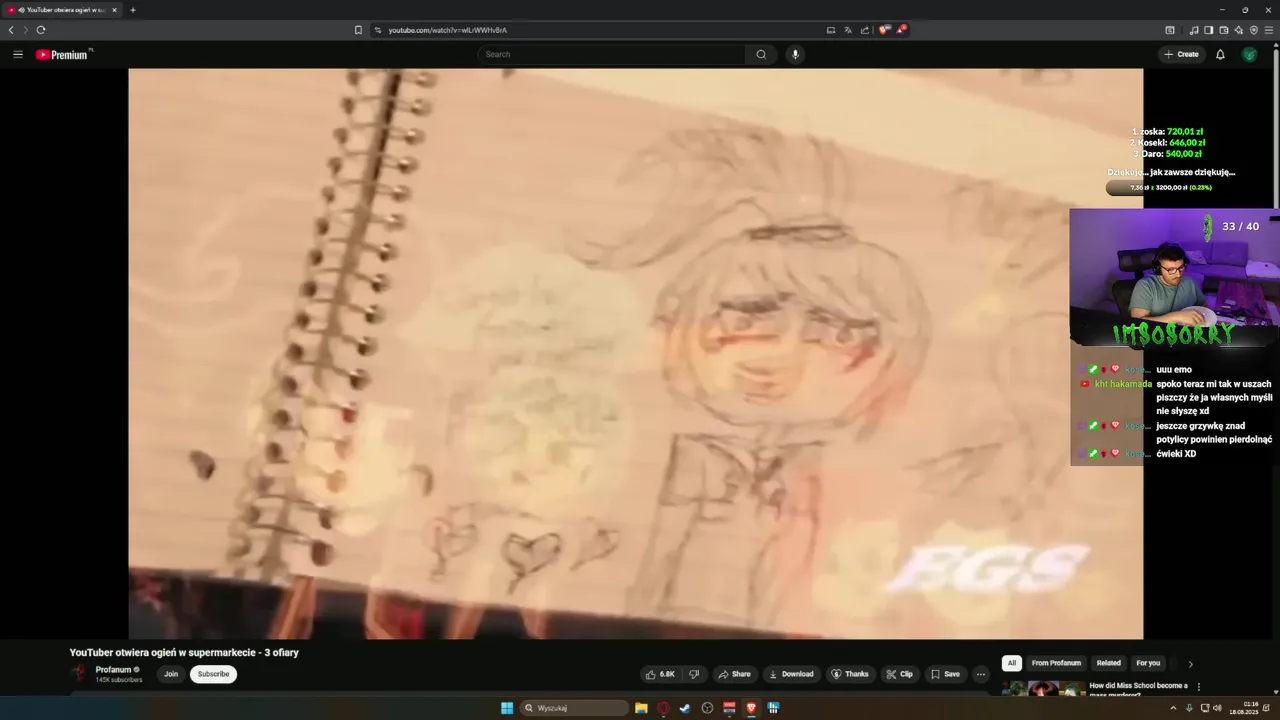1280x720 pixels.
Task: Click the Create button
Action: click(1181, 54)
